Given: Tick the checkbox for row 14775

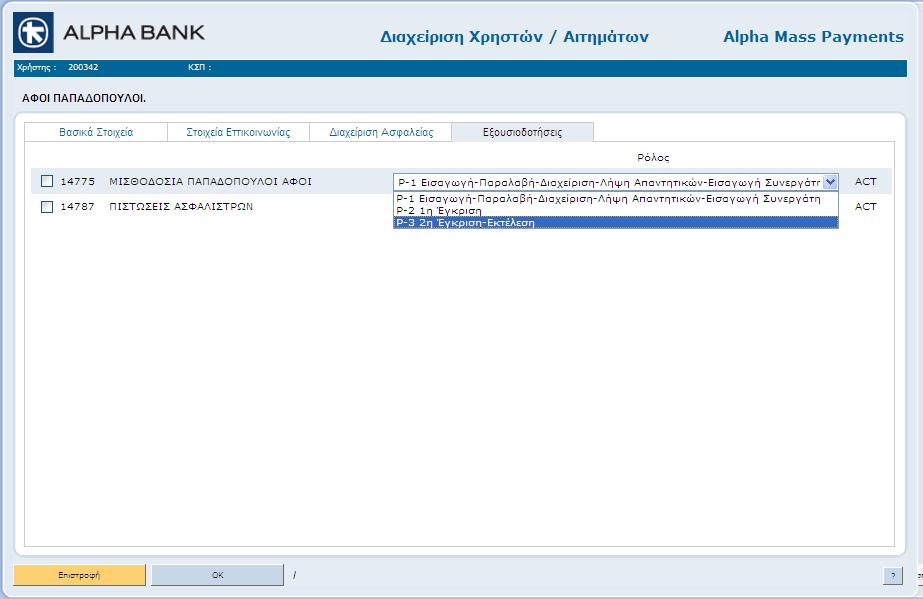Looking at the screenshot, I should (x=47, y=181).
